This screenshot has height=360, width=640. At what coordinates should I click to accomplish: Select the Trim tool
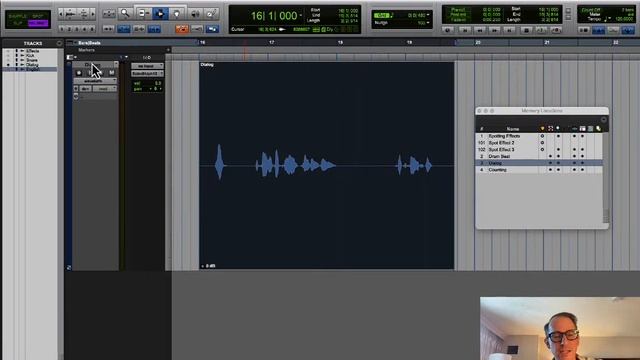(x=143, y=14)
